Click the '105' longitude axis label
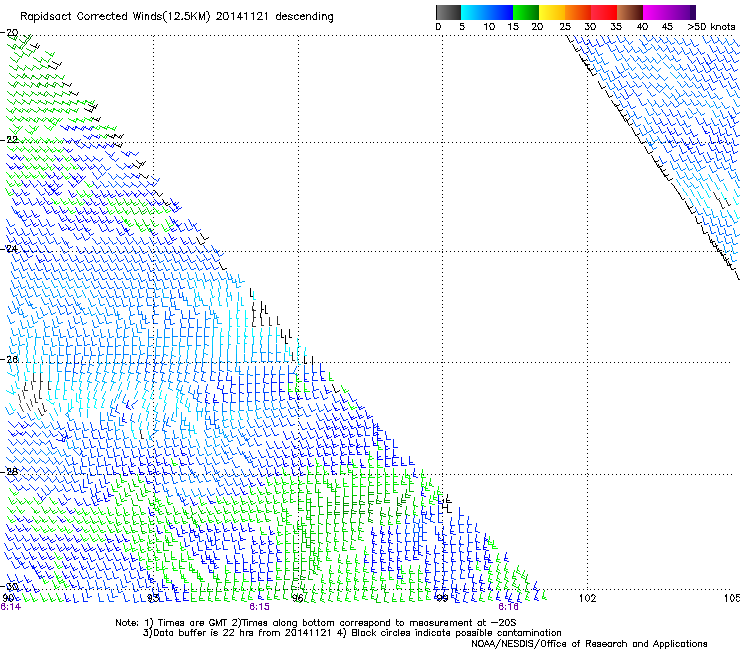The height and width of the screenshot is (650, 740). point(732,599)
